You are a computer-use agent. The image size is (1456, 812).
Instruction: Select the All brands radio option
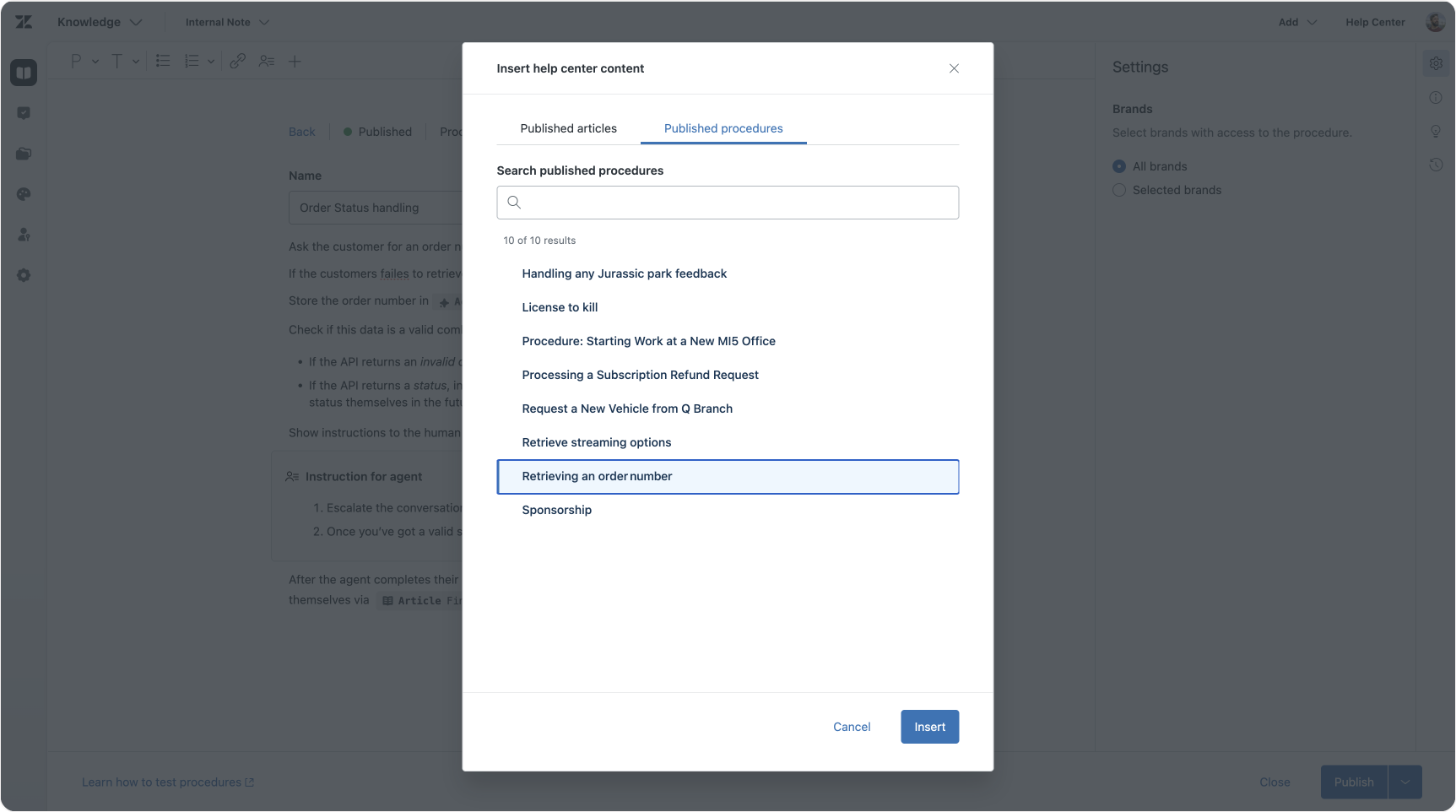1119,166
